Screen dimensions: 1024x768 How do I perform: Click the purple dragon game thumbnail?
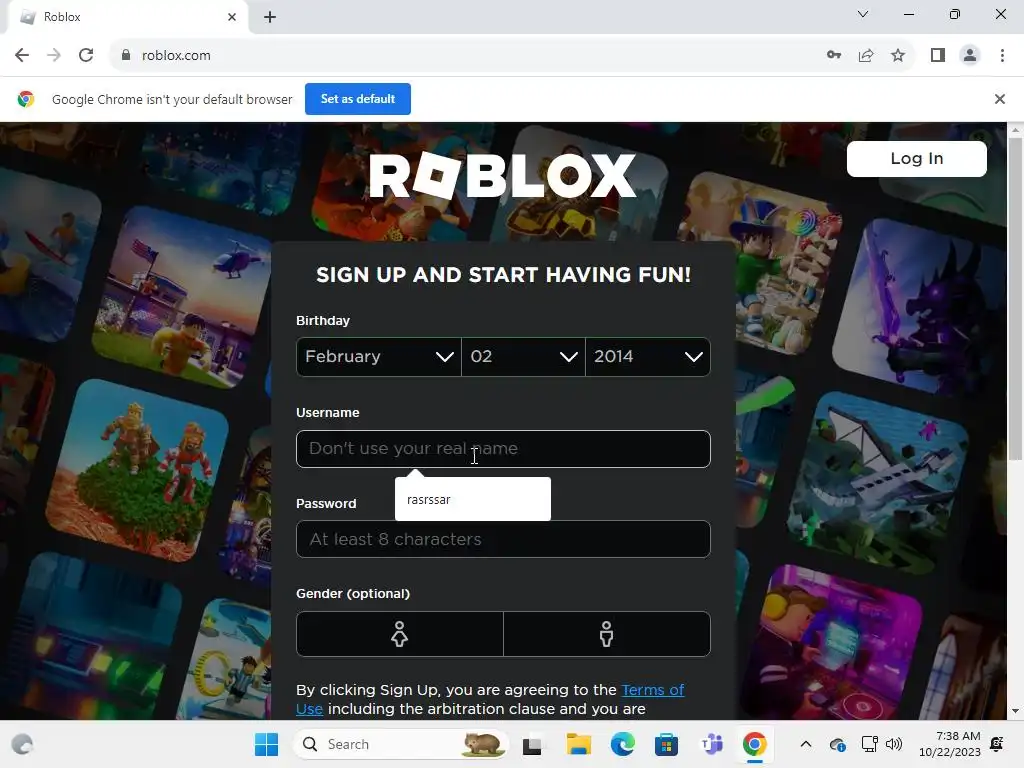click(922, 306)
